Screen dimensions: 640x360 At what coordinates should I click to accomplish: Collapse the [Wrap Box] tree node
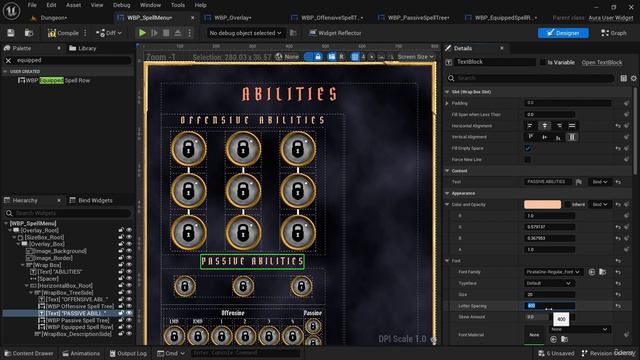point(22,265)
